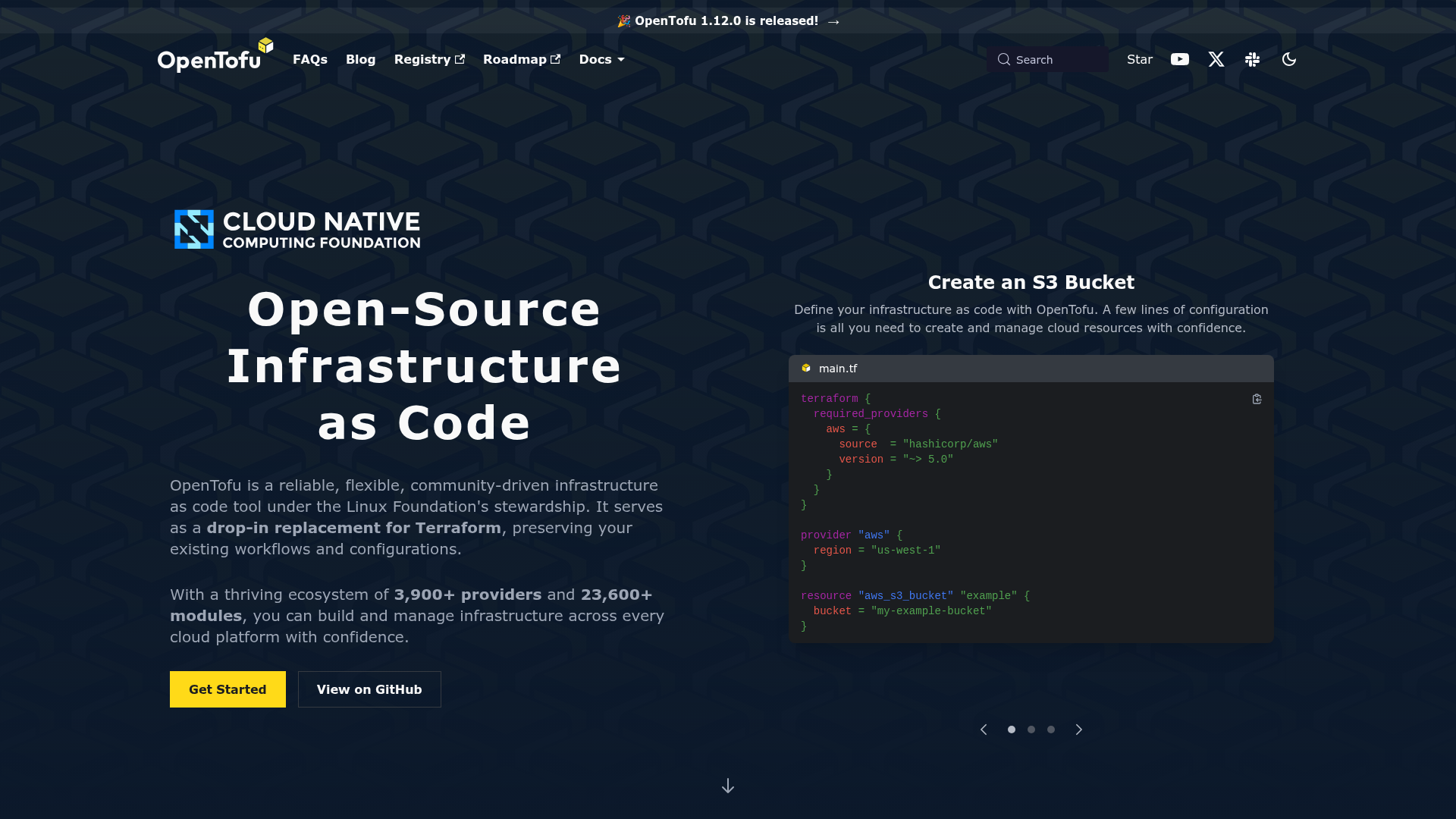Image resolution: width=1456 pixels, height=819 pixels.
Task: Toggle dark mode with the moon icon
Action: tap(1289, 59)
